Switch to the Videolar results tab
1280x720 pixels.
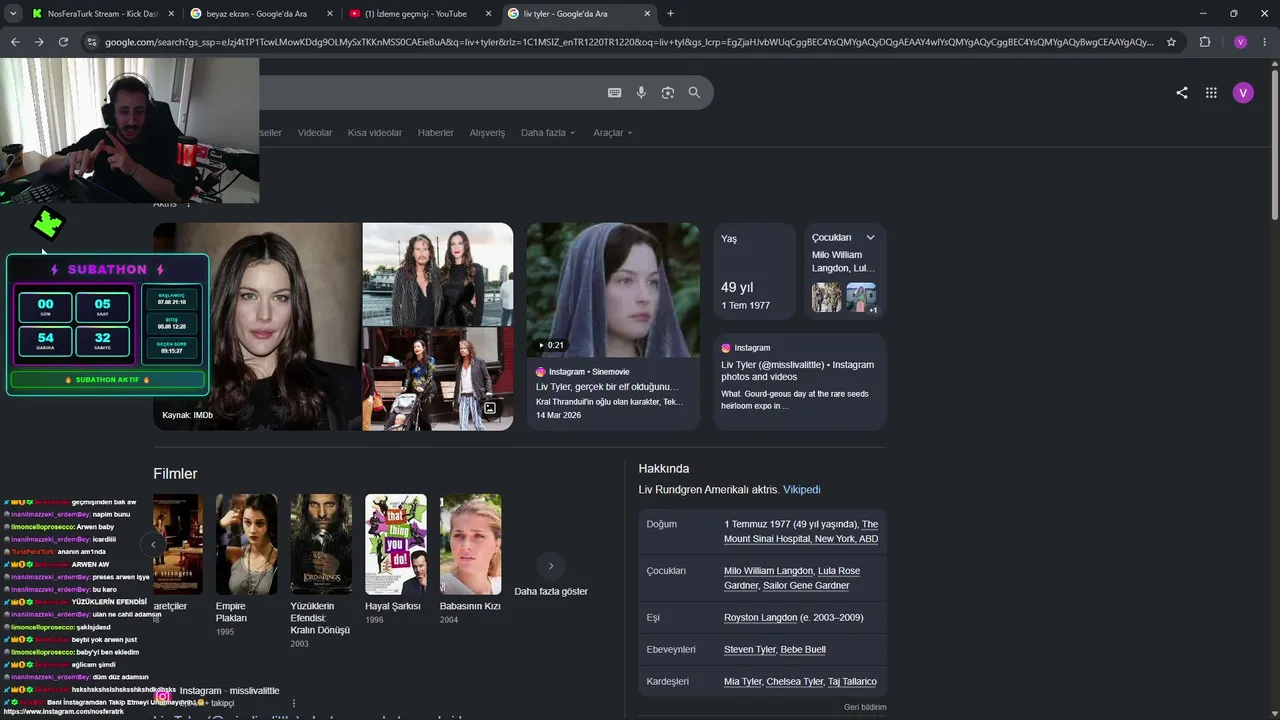click(x=315, y=133)
